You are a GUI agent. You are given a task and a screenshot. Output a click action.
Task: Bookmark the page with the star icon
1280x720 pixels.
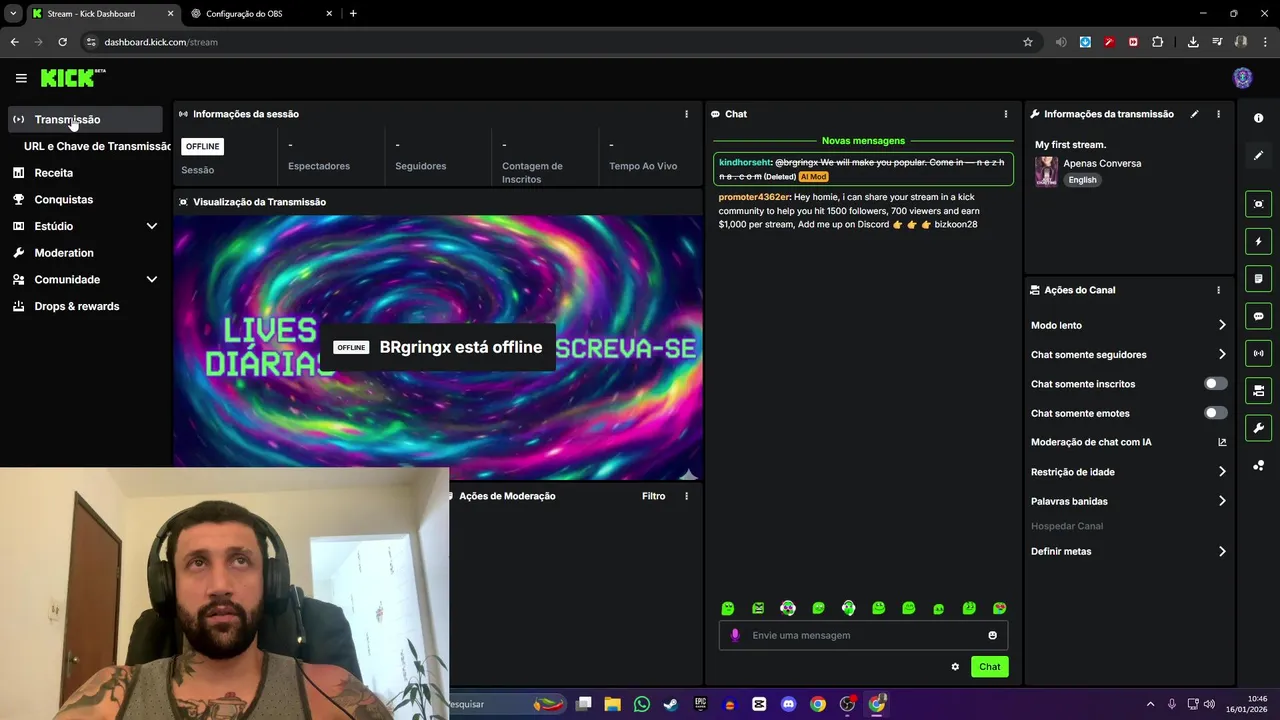(1027, 42)
